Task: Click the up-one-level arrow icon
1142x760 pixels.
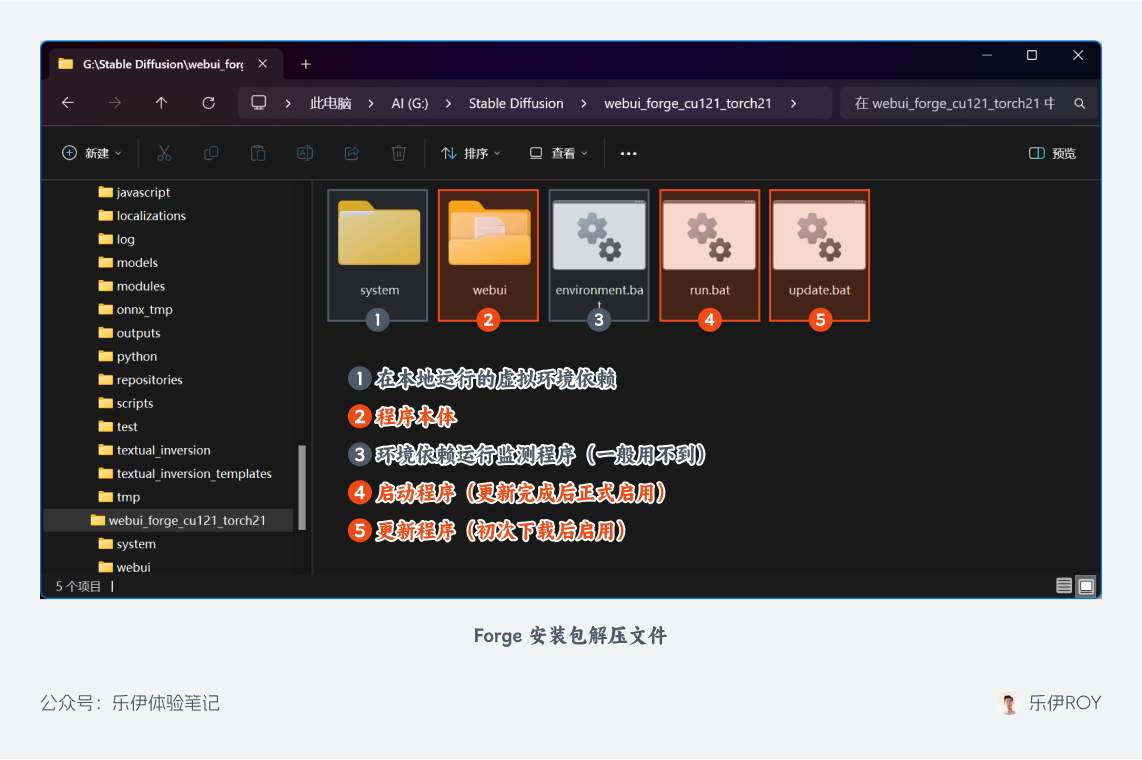Action: 161,103
